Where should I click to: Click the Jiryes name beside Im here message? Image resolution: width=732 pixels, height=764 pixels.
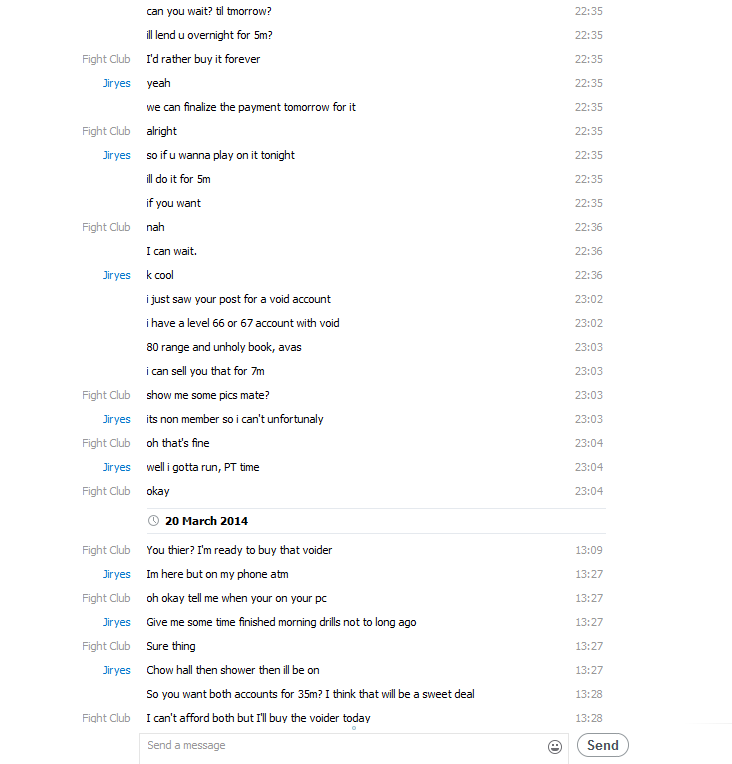tap(116, 574)
